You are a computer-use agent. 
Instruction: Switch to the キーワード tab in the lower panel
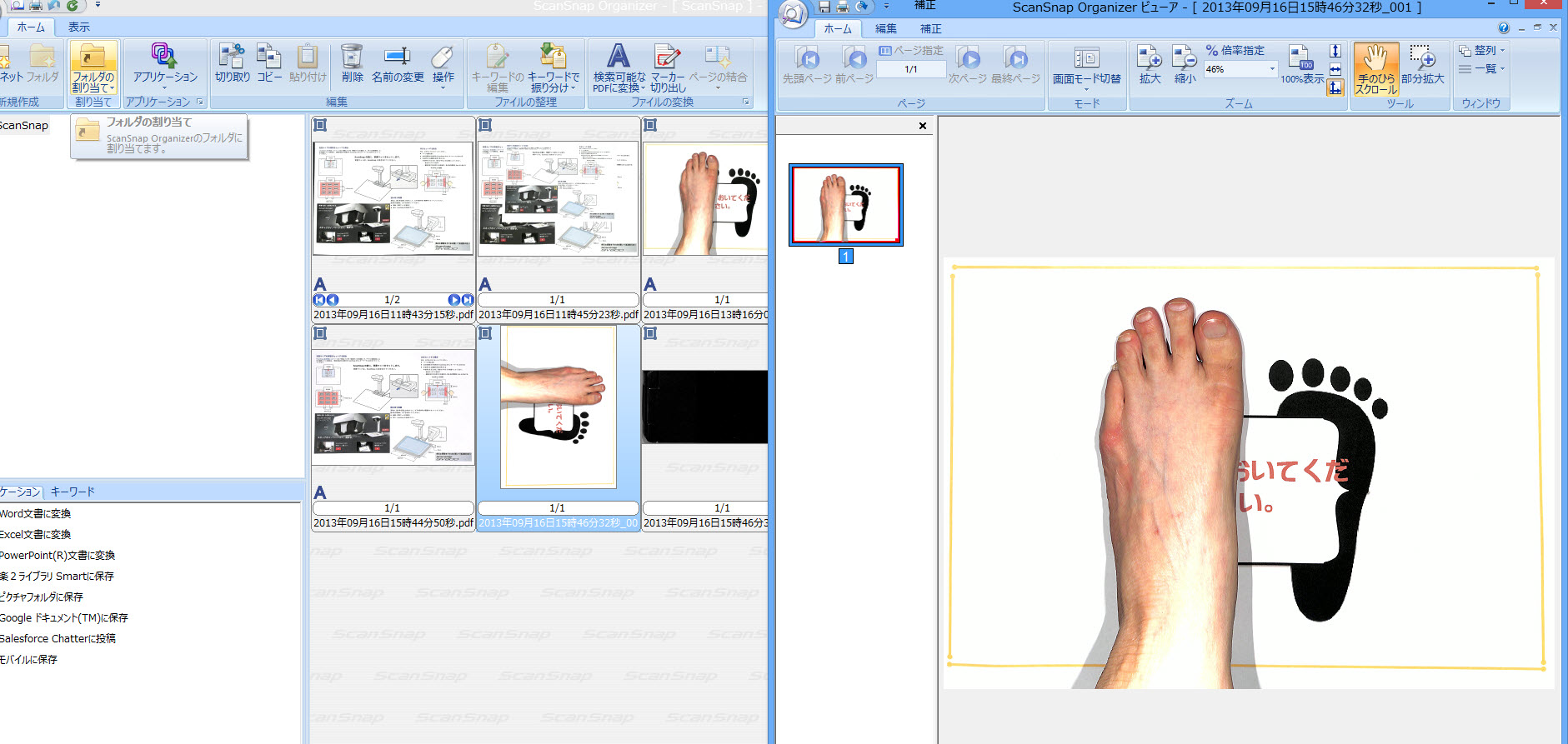pos(73,492)
